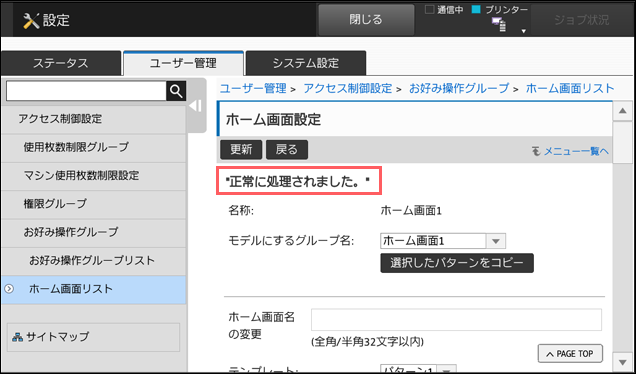
Task: Click the arrow marker beside ホーム画面リスト
Action: click(9, 289)
